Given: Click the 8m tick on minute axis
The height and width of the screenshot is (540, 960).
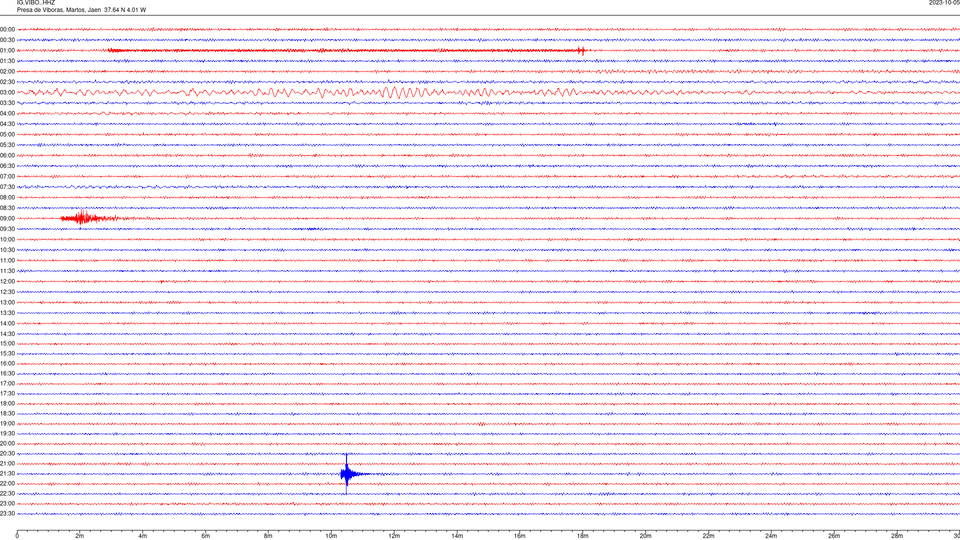Looking at the screenshot, I should [268, 536].
